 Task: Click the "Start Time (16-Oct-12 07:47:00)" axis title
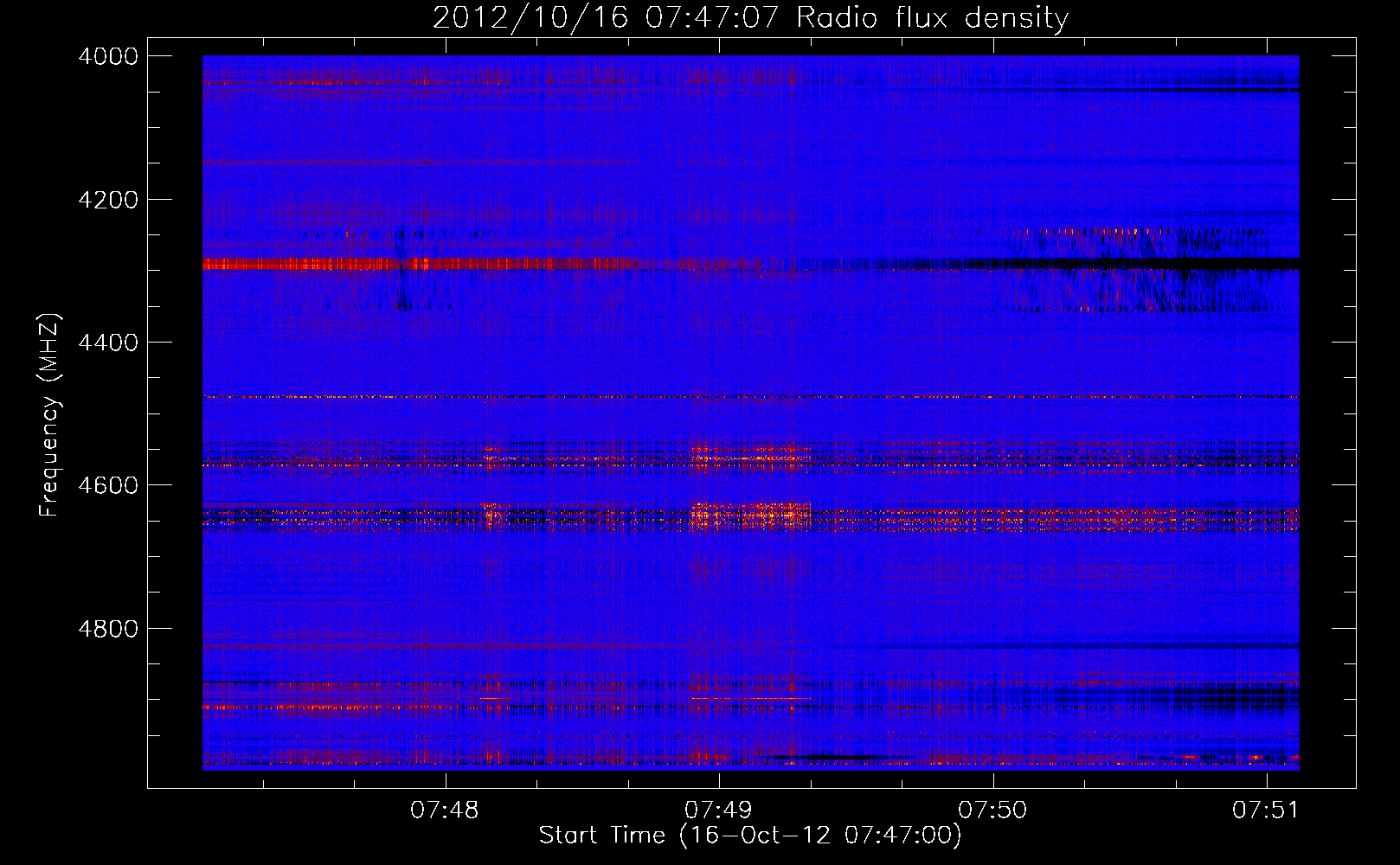(x=750, y=836)
